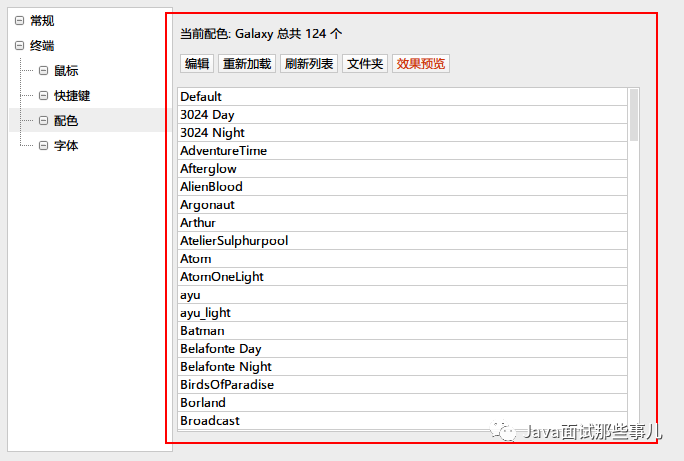Open the 文件夹 button

pos(365,64)
